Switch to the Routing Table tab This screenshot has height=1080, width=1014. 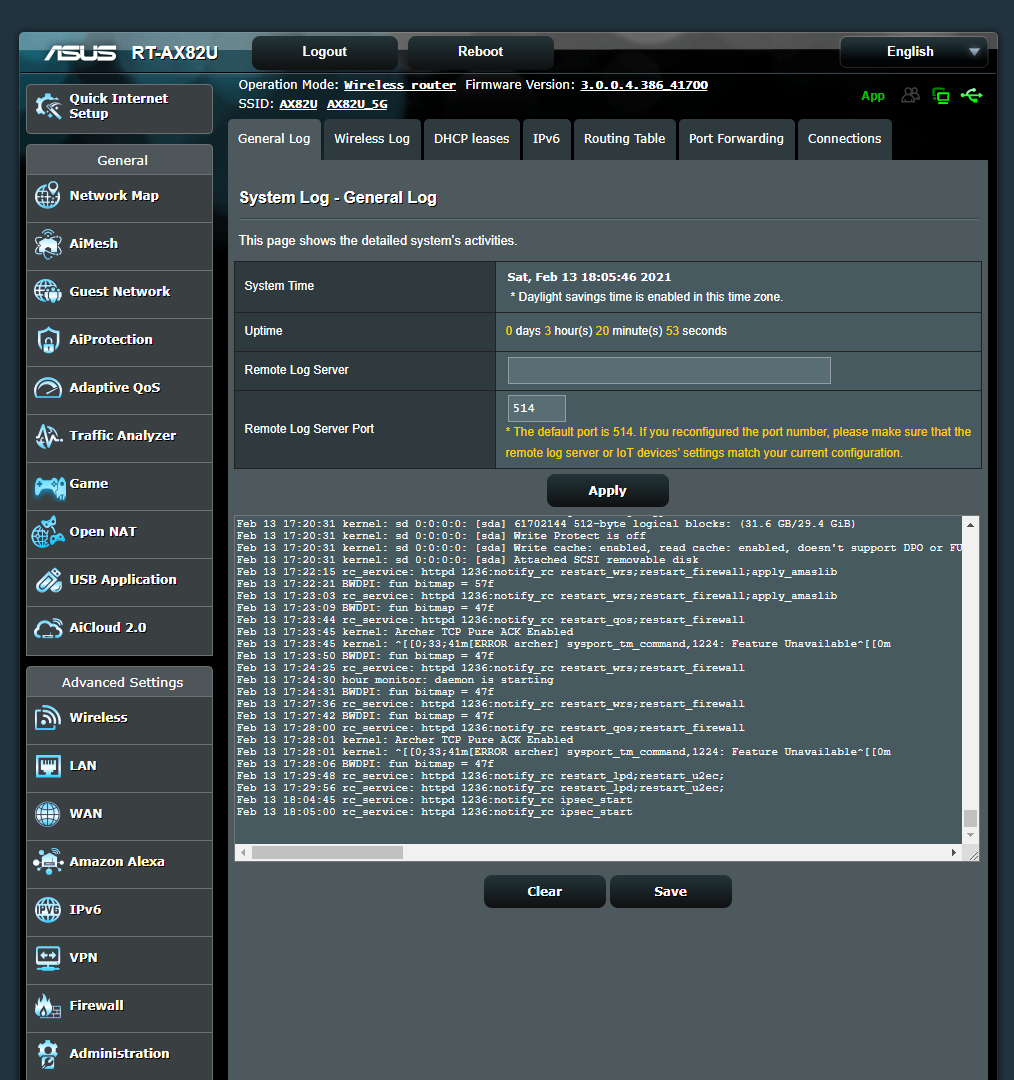pos(624,139)
